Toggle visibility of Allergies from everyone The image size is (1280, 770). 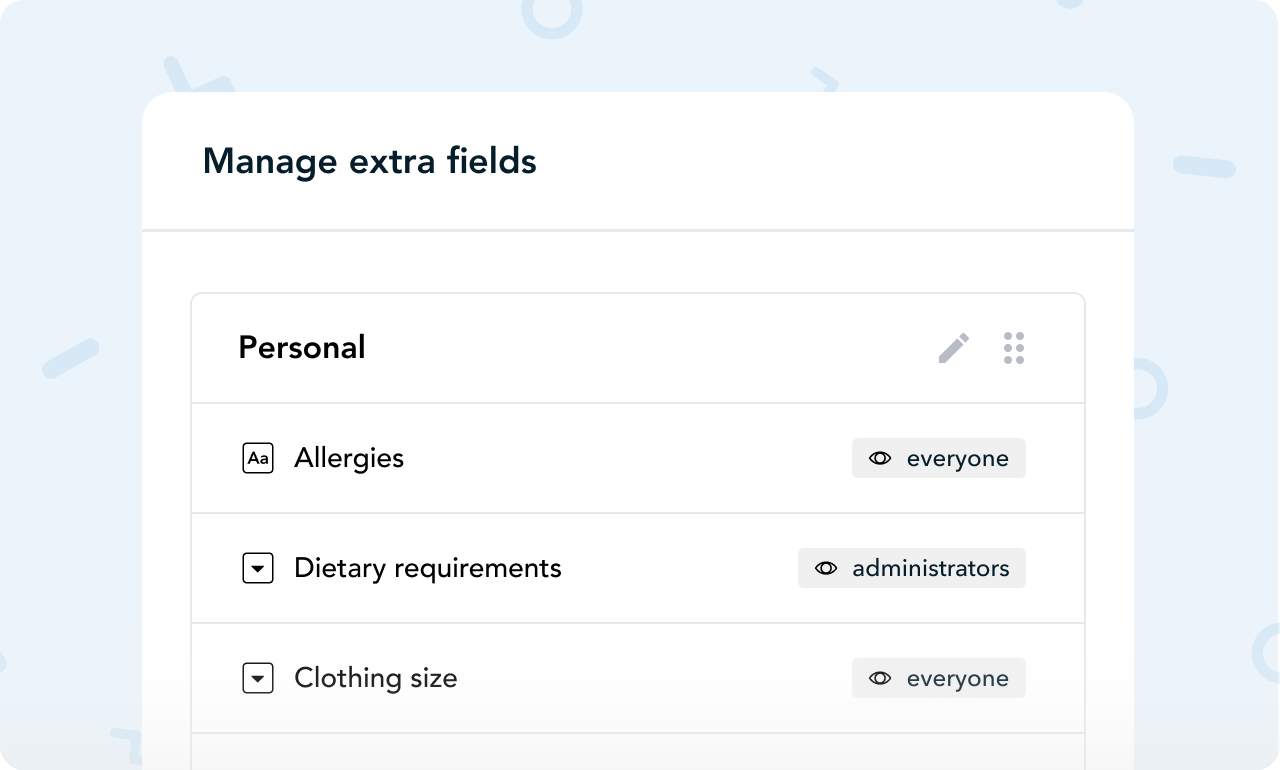(x=938, y=458)
